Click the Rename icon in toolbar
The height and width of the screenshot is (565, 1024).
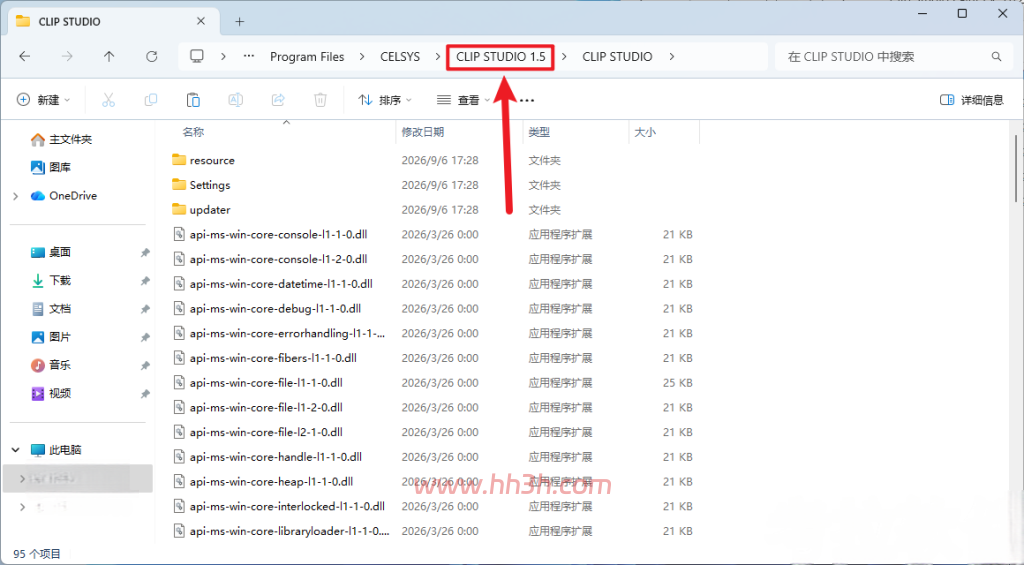tap(236, 100)
